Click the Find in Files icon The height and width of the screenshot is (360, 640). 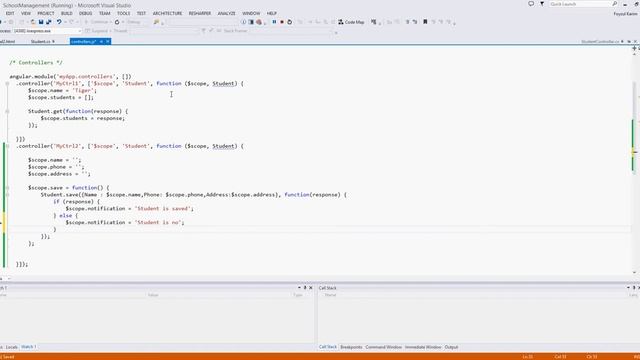point(156,22)
